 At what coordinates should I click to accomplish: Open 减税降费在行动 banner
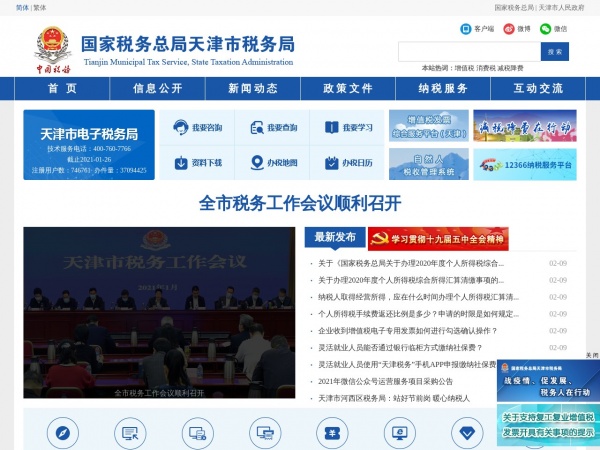click(x=525, y=126)
